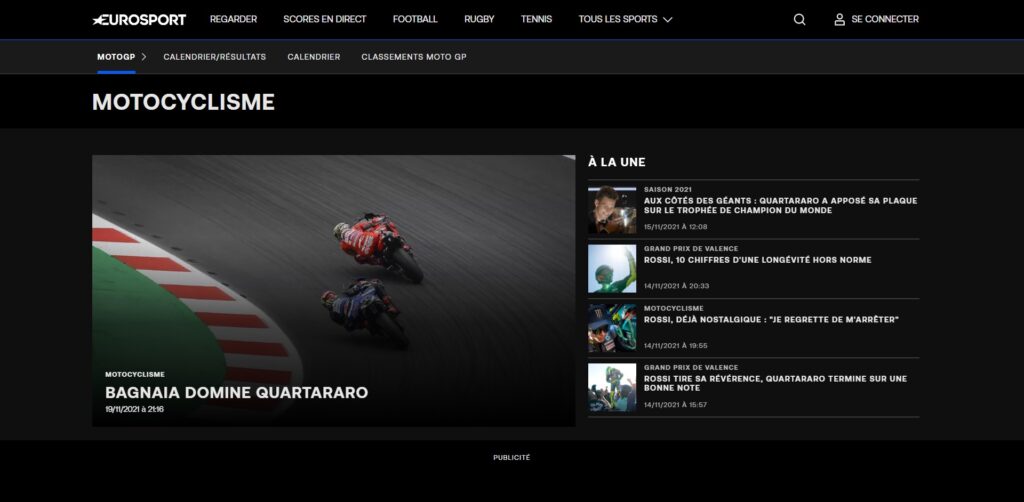Open Calendrier/Résultats tab
The height and width of the screenshot is (502, 1024).
pyautogui.click(x=215, y=57)
